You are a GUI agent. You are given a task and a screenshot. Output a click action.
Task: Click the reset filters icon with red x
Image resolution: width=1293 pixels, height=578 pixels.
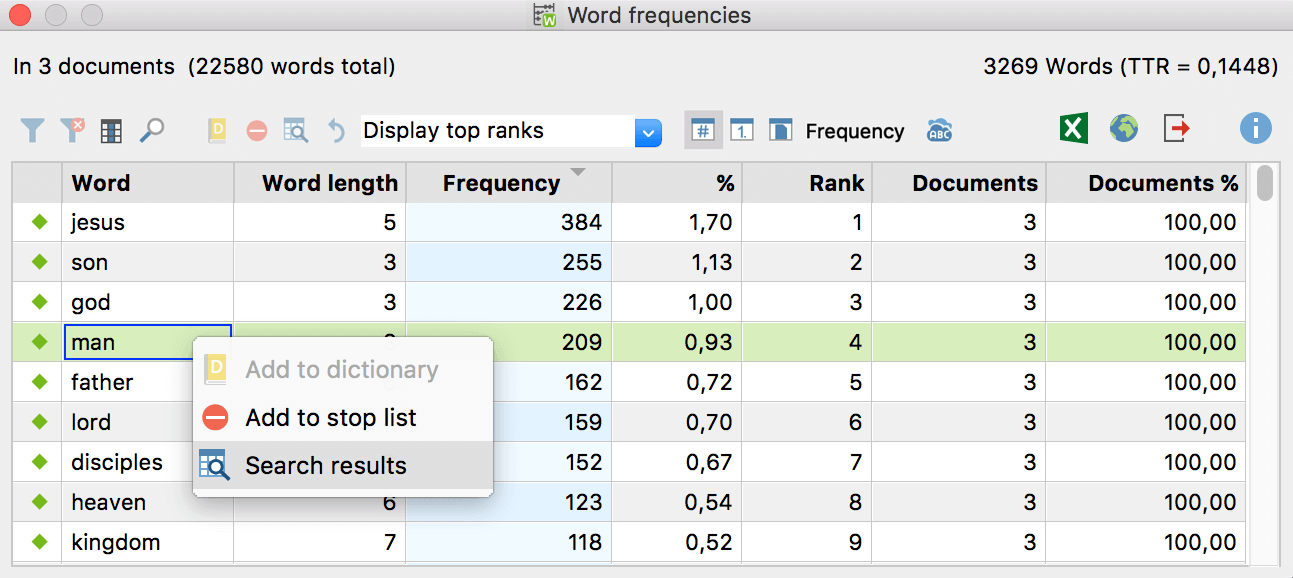click(72, 130)
